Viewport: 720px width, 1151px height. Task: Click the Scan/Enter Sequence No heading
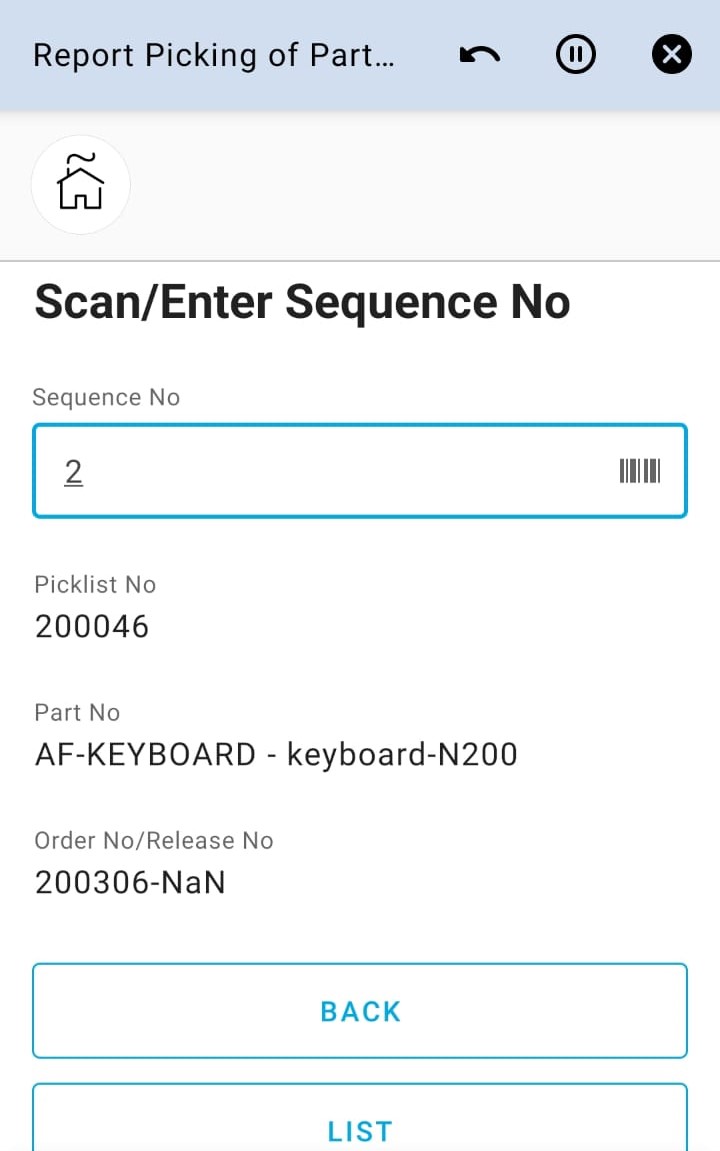click(x=302, y=302)
